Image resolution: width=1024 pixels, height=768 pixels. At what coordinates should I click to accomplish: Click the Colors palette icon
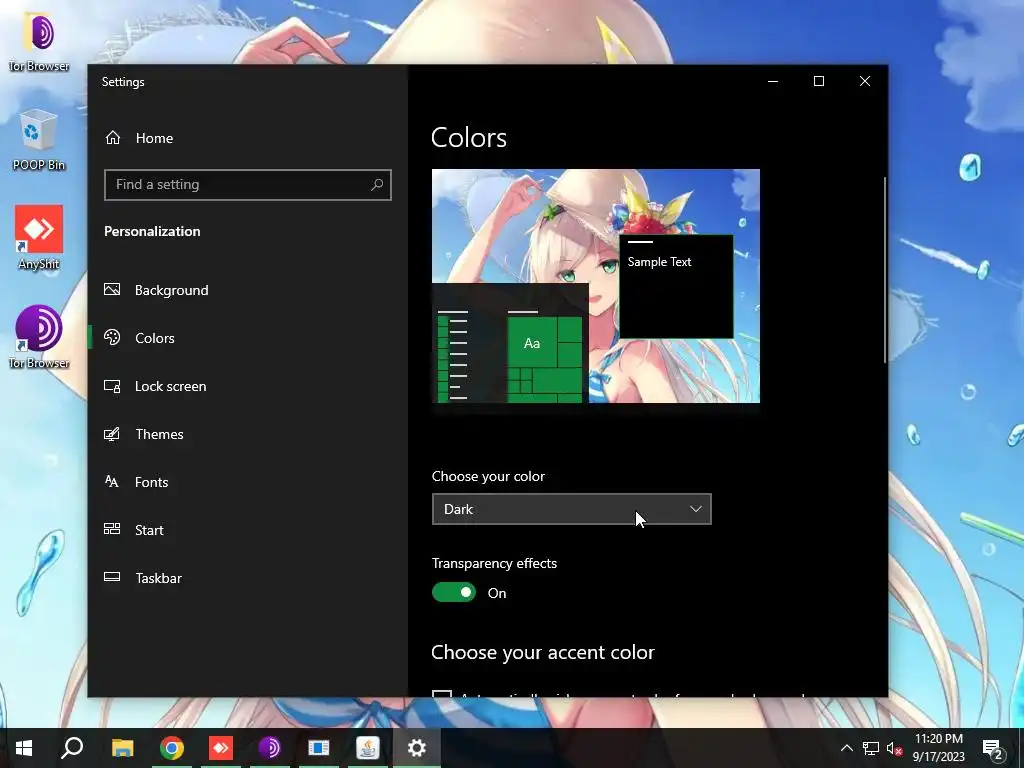click(112, 338)
